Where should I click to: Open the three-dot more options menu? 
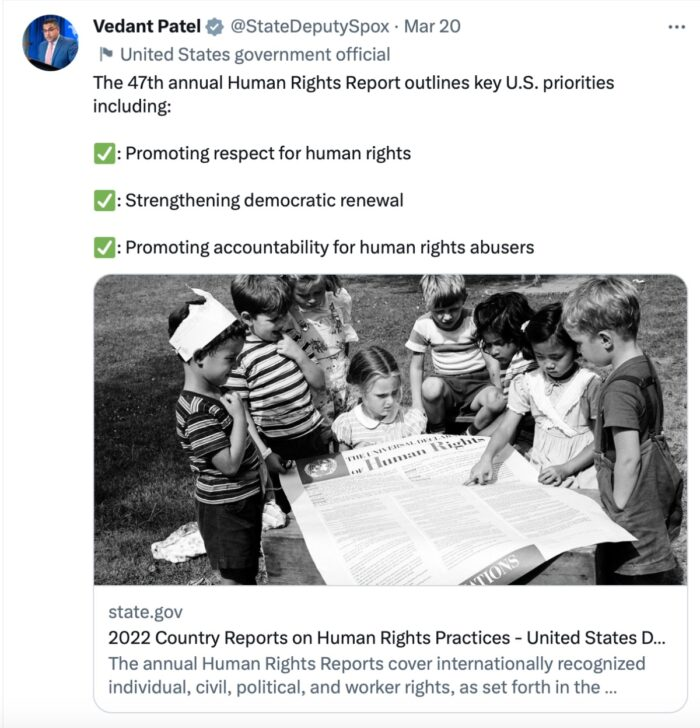pos(676,27)
